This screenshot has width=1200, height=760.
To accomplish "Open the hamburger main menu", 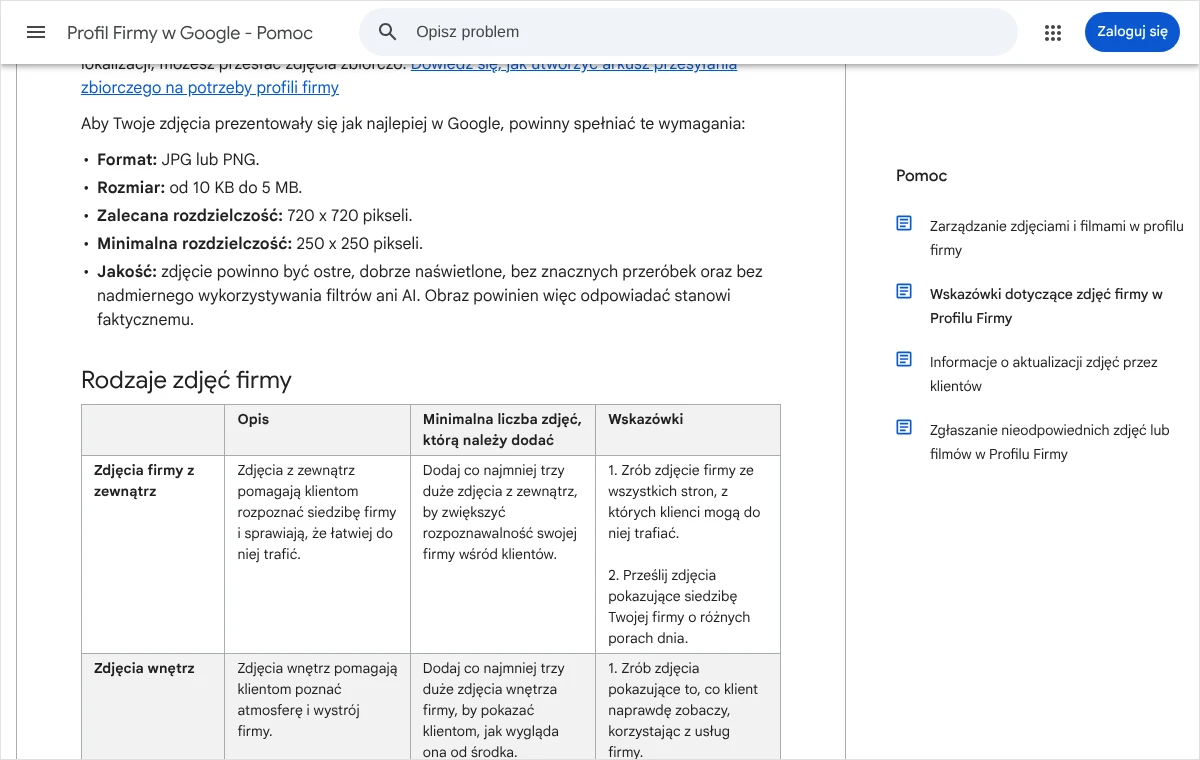I will tap(36, 32).
